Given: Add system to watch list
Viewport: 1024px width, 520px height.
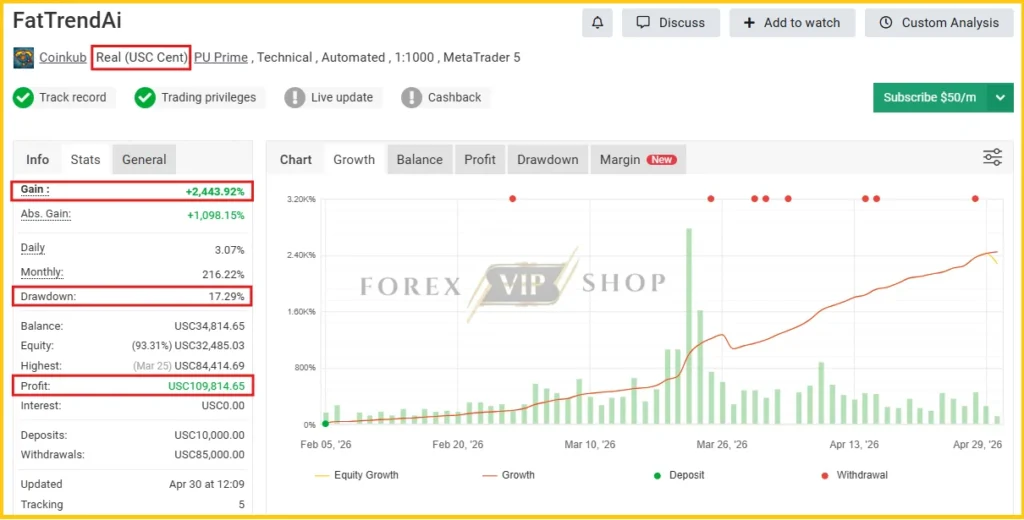Looking at the screenshot, I should point(792,23).
